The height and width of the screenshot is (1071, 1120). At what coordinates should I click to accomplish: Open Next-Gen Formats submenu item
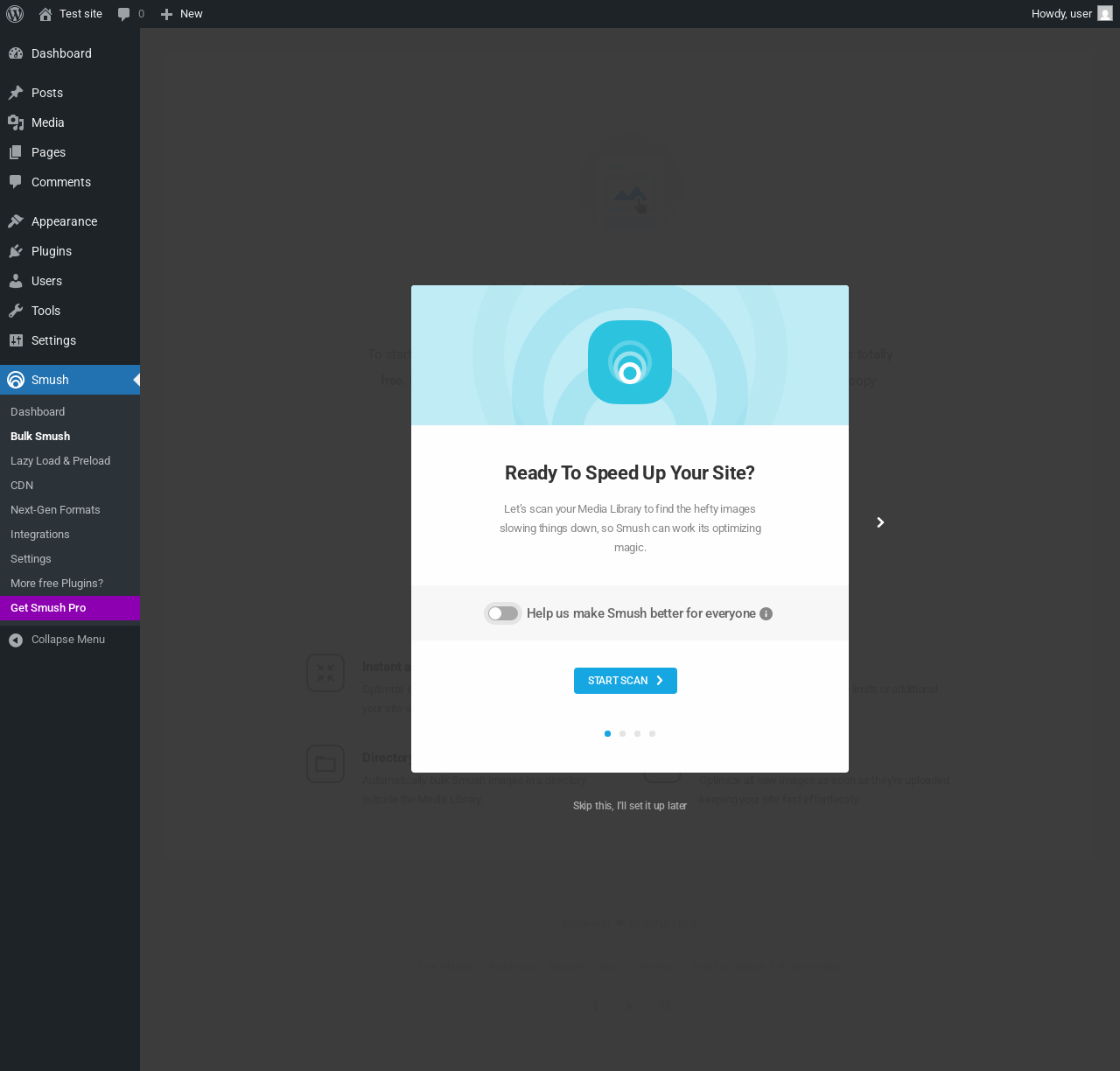[x=70, y=510]
